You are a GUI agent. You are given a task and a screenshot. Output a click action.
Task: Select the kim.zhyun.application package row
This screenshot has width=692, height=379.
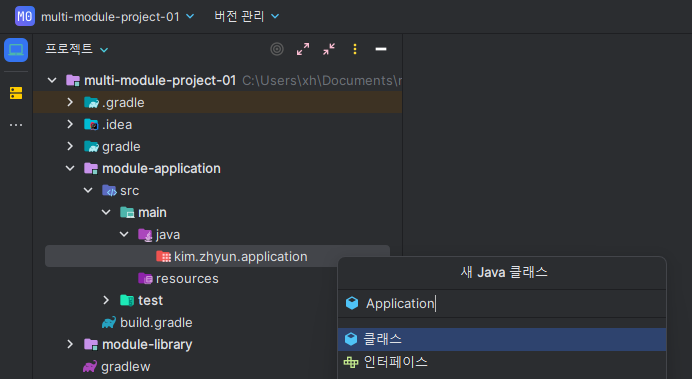[217, 256]
